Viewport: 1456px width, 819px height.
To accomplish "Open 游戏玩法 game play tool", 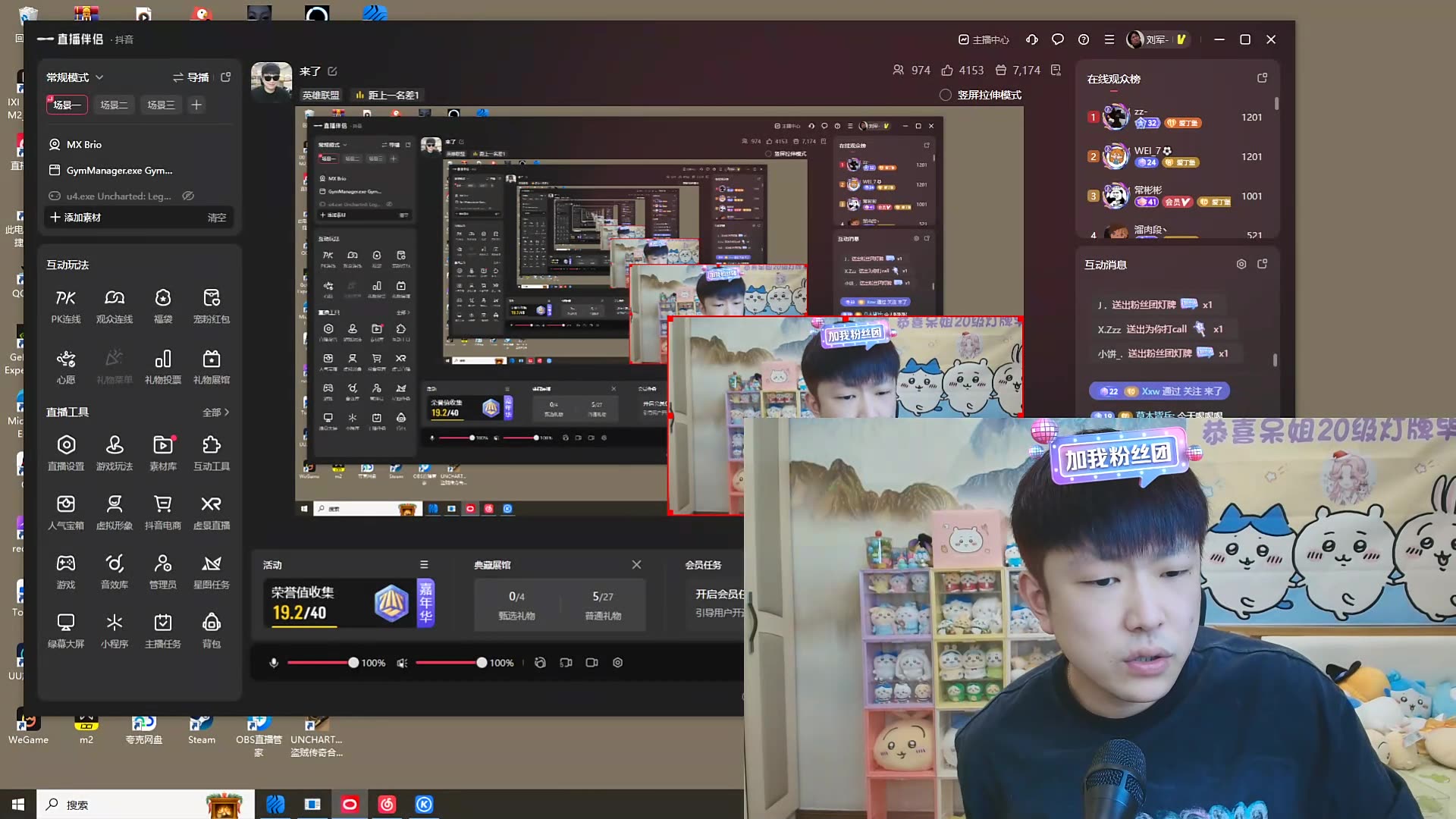I will click(x=115, y=453).
